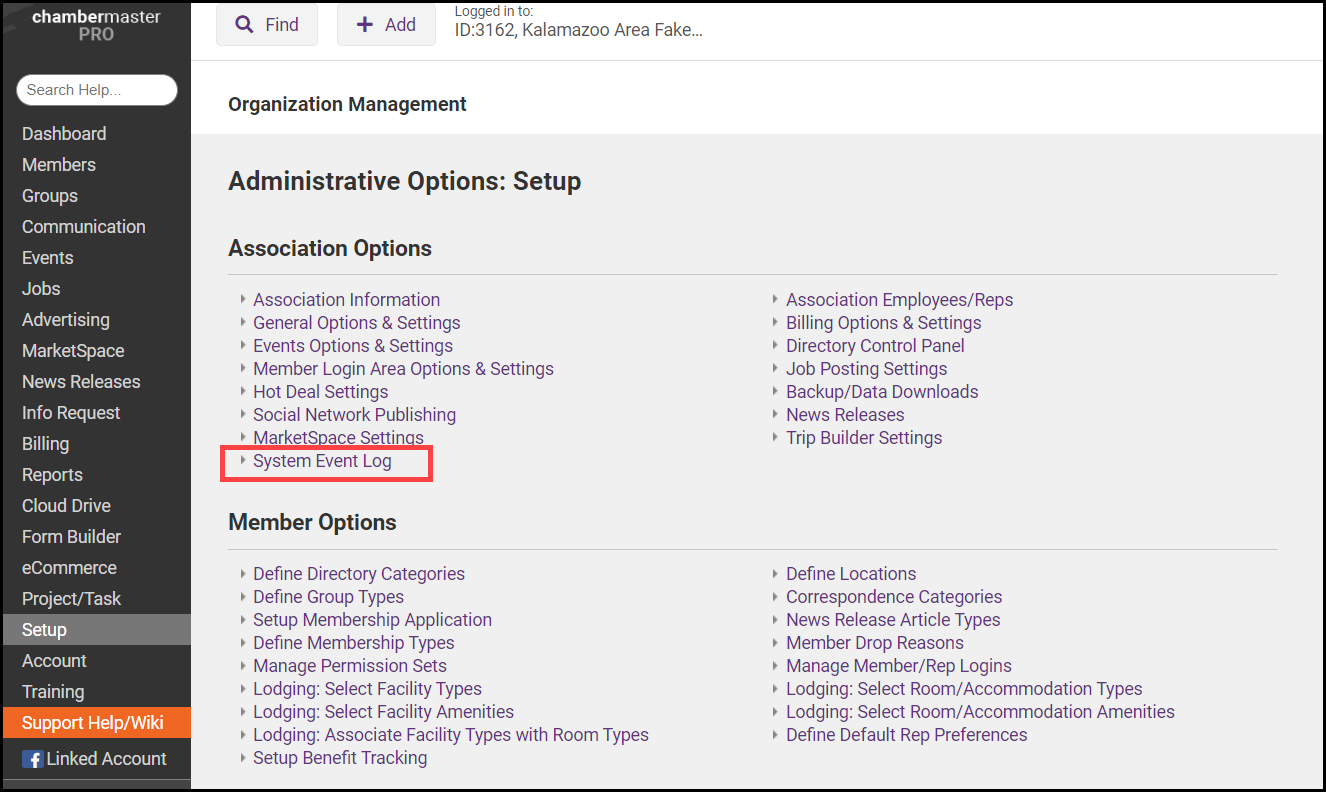The image size is (1326, 792).
Task: Click the Add plus icon
Action: click(x=365, y=25)
